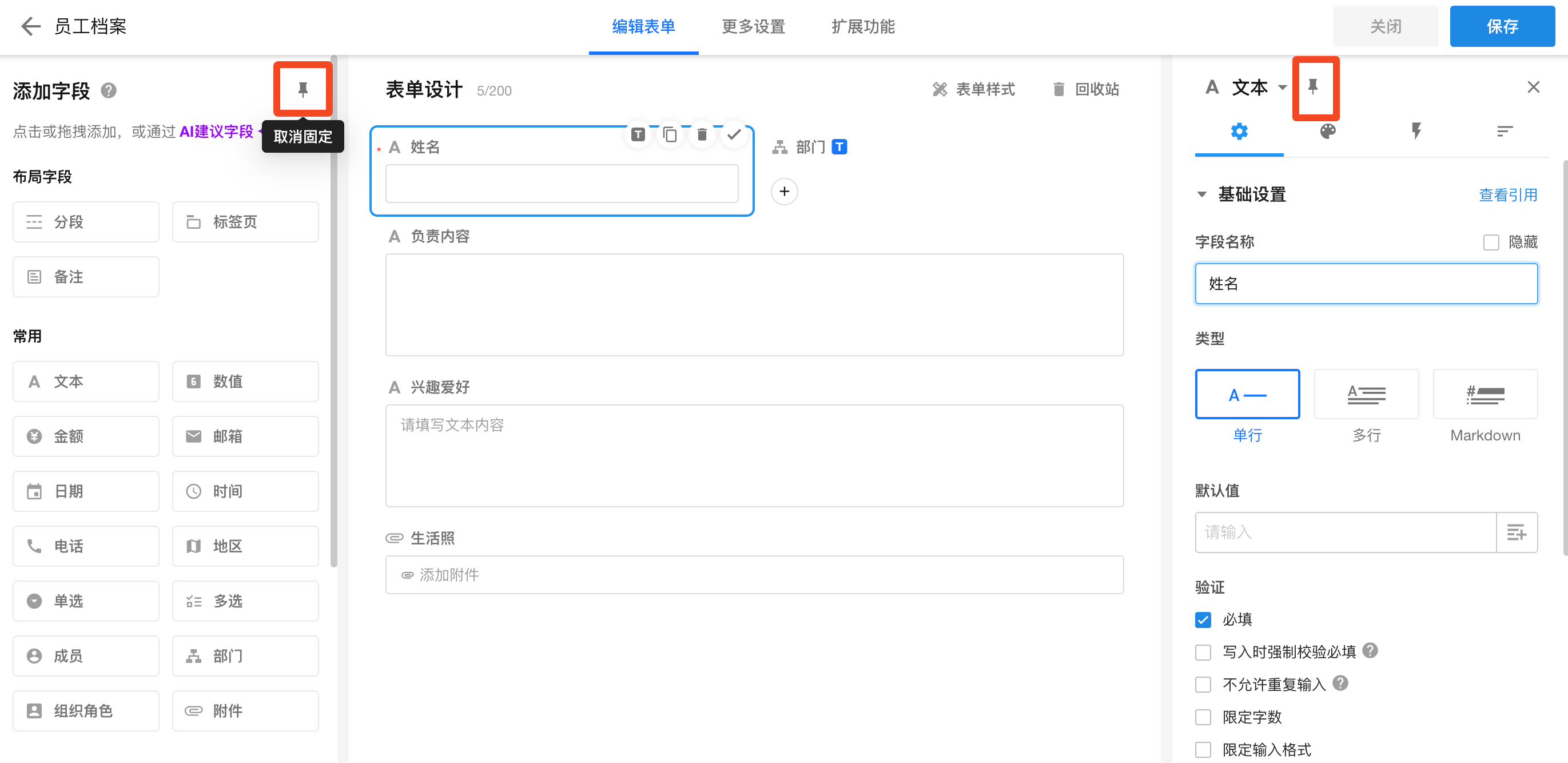
Task: Open the 文本 field type dropdown
Action: point(1283,87)
